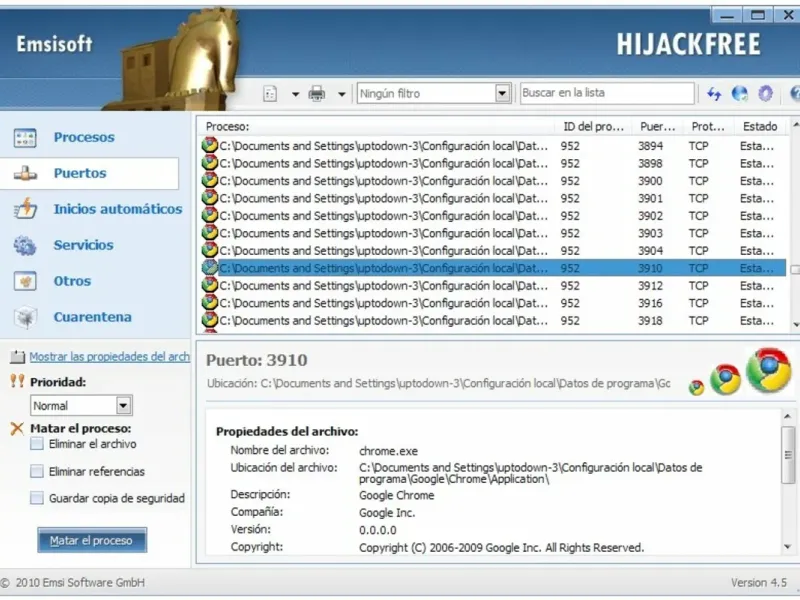The image size is (800, 600).
Task: Click the Matar el proceso button
Action: coord(92,540)
